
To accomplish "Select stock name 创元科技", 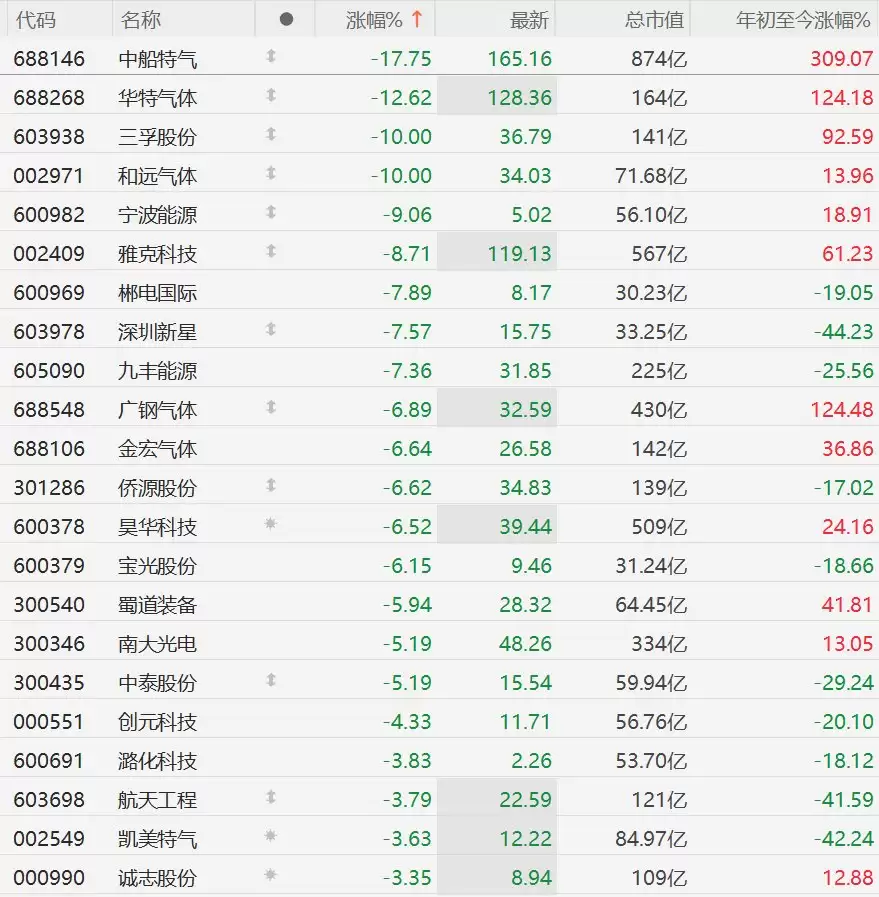I will click(158, 722).
